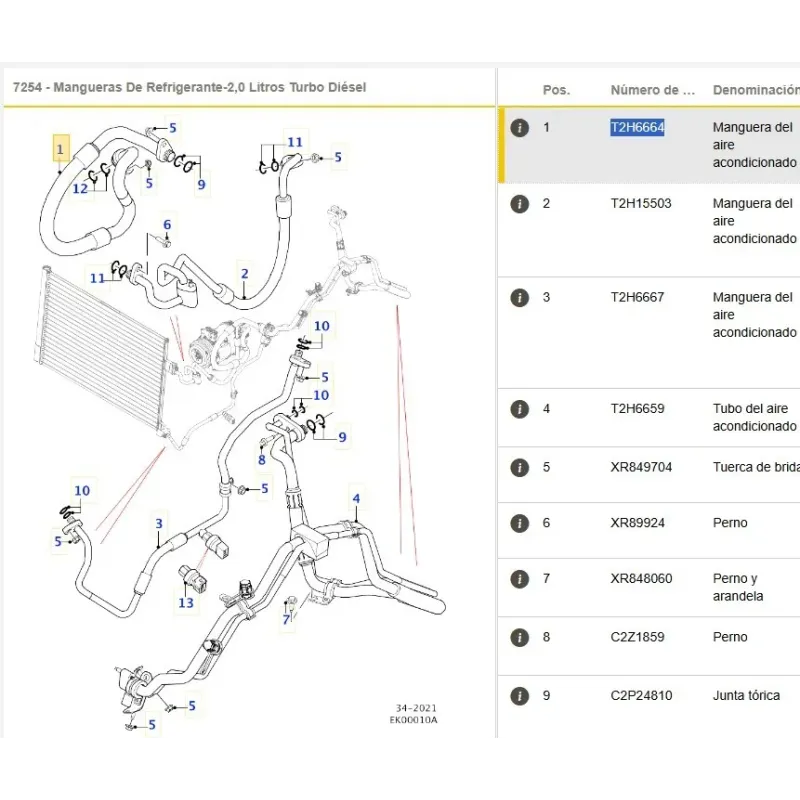The height and width of the screenshot is (800, 800).
Task: Click callout number 13 in diagram
Action: pyautogui.click(x=186, y=602)
